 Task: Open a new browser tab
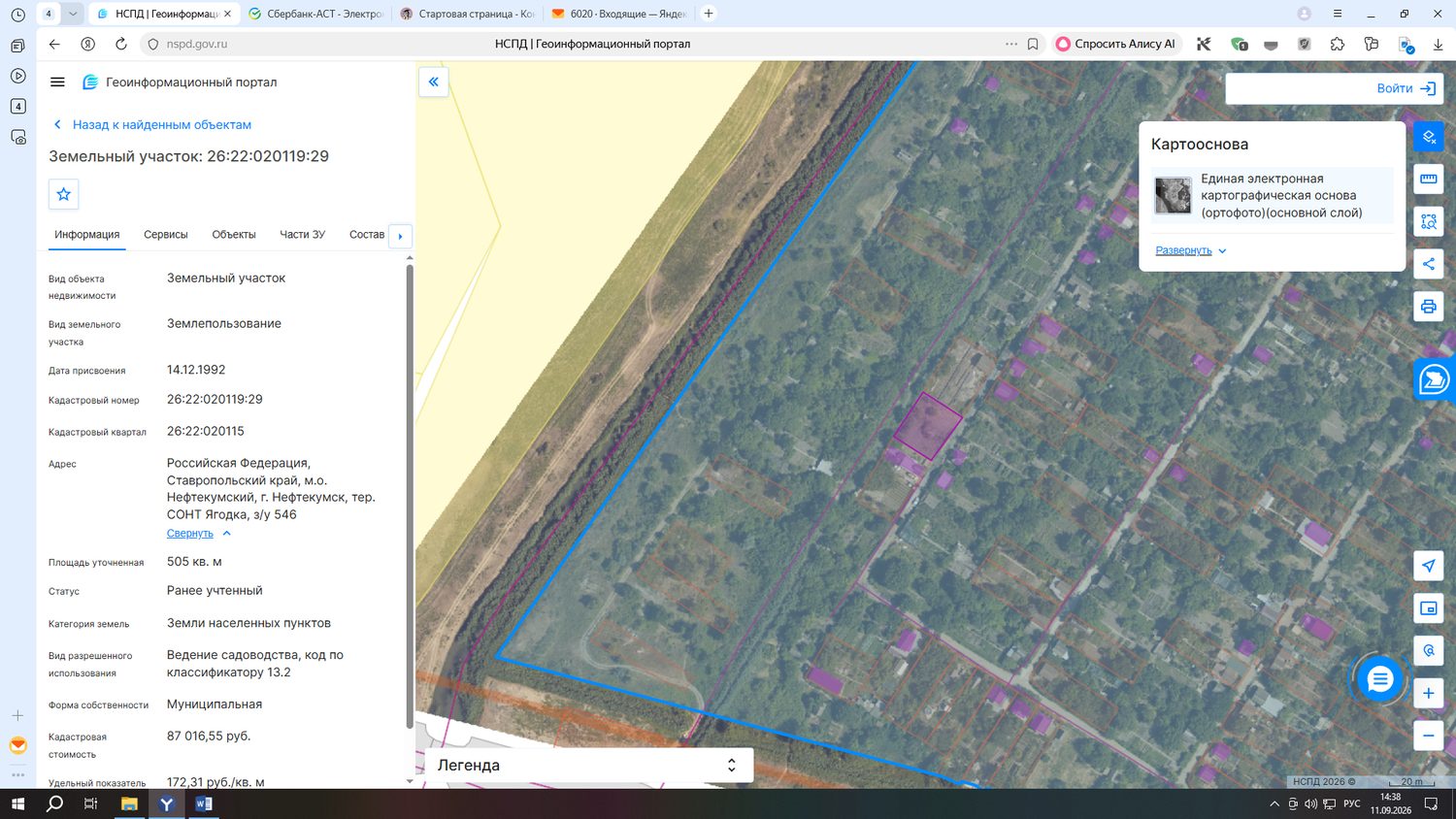(x=709, y=14)
